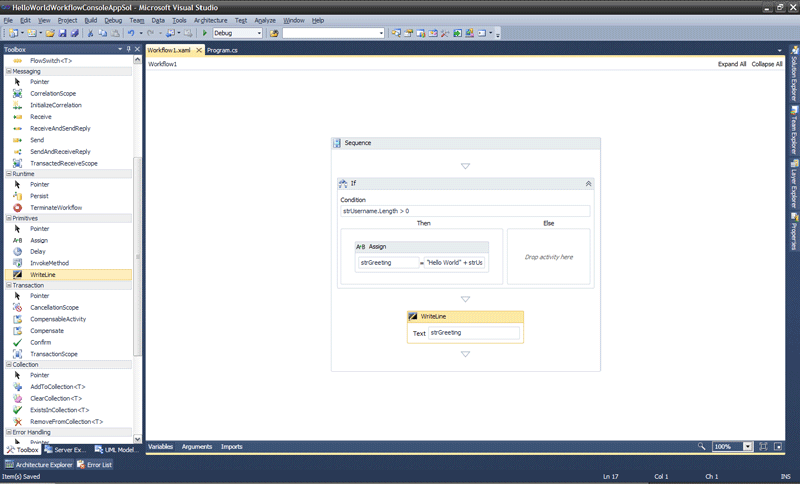
Task: Click the zoom magnifier icon in designer
Action: click(702, 446)
